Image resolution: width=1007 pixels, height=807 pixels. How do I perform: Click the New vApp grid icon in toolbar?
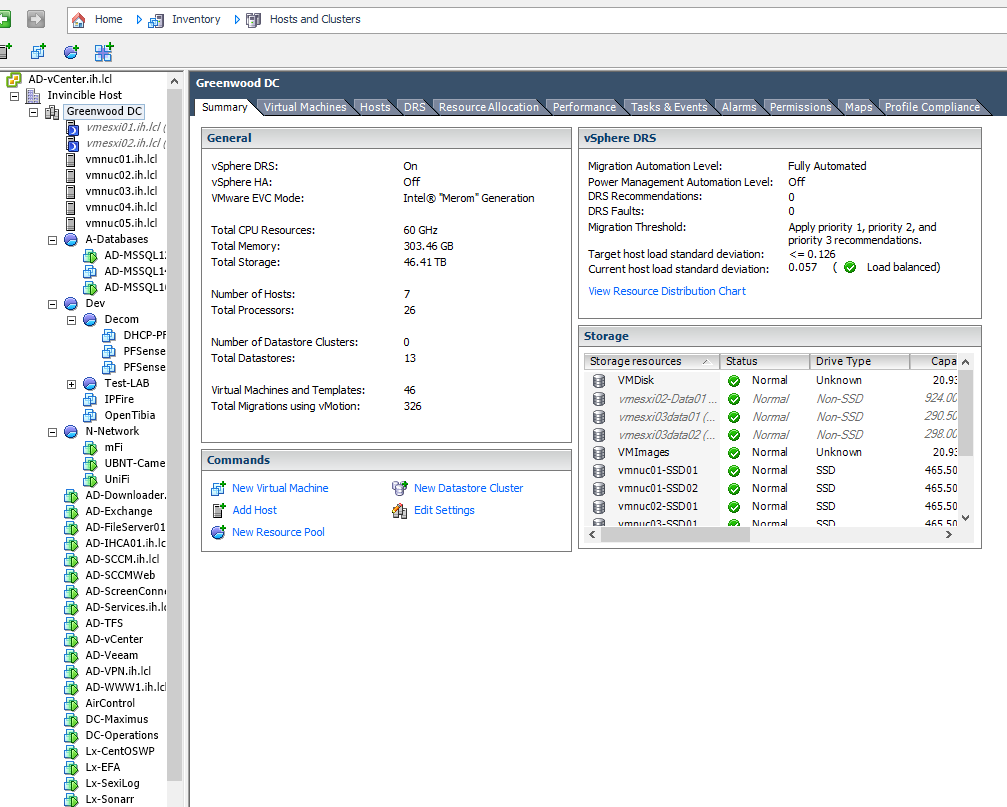pos(104,51)
